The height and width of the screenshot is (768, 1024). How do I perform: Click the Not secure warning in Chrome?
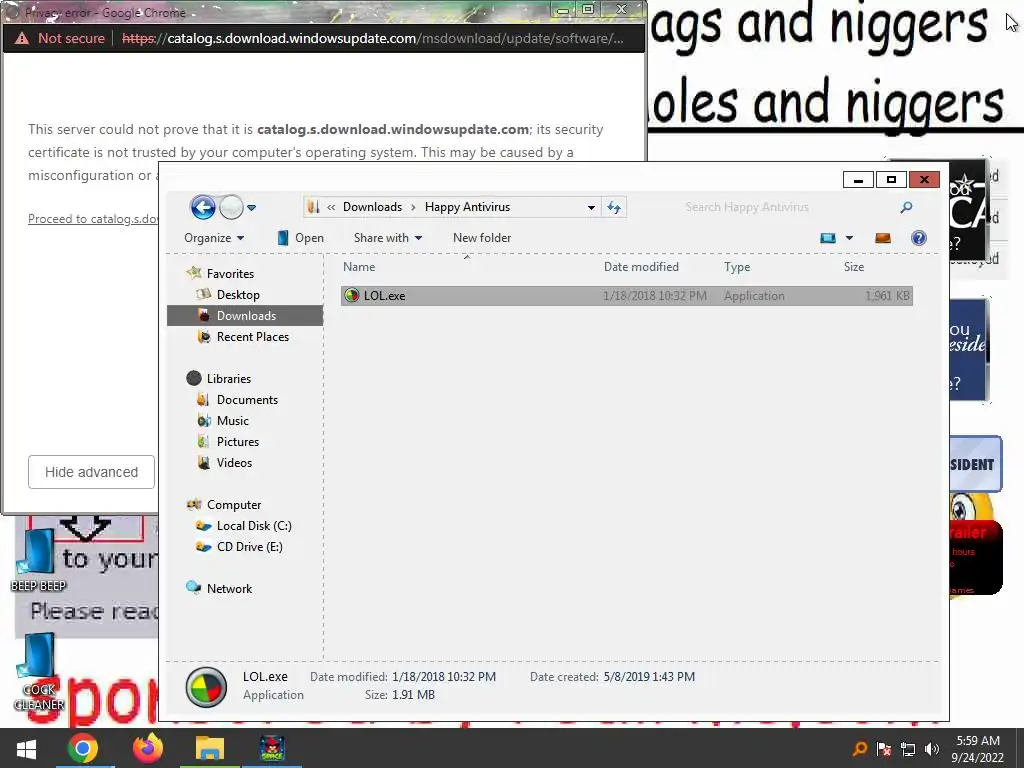point(60,39)
